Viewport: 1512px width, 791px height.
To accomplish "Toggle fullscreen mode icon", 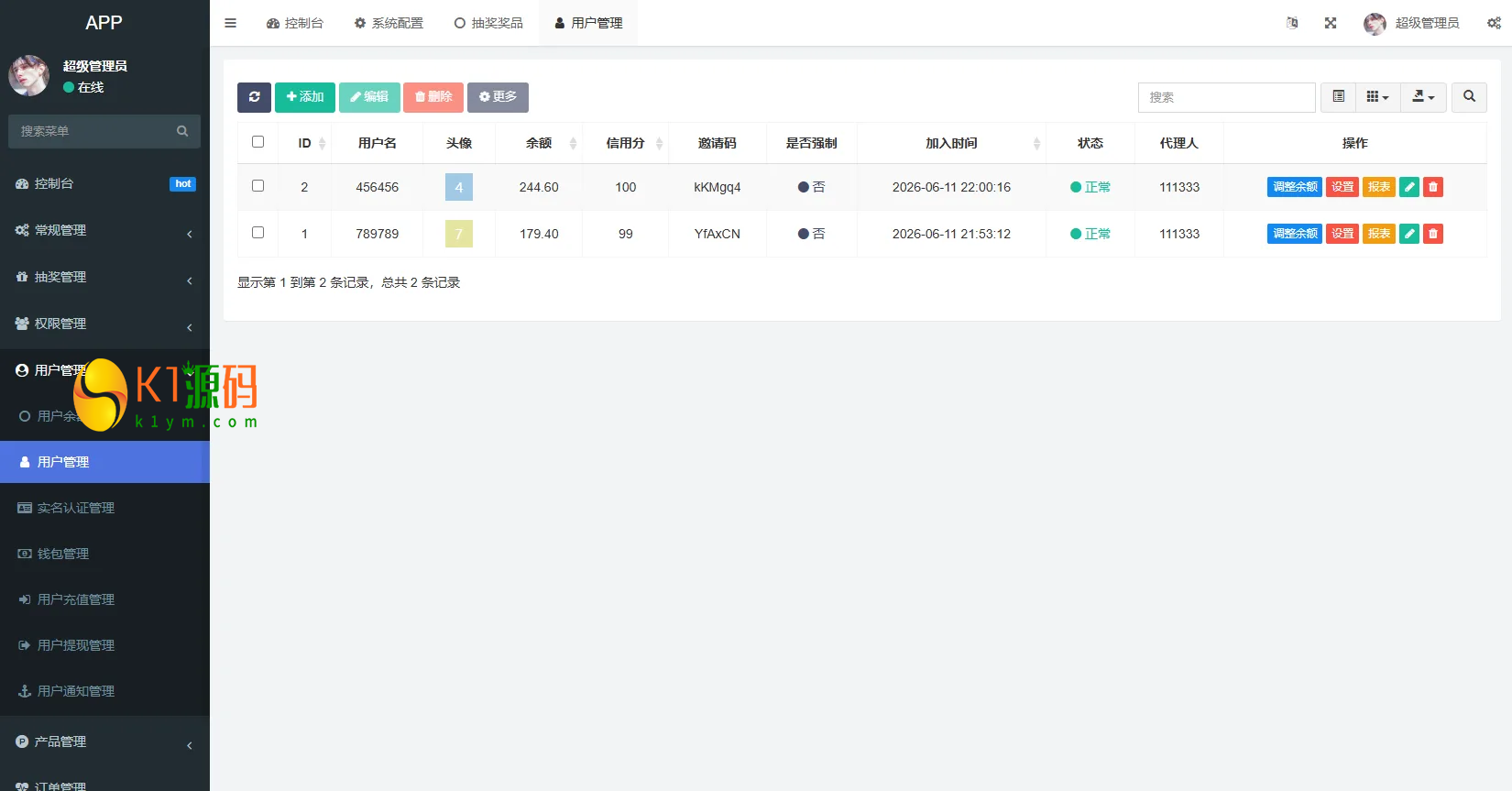I will [x=1331, y=23].
